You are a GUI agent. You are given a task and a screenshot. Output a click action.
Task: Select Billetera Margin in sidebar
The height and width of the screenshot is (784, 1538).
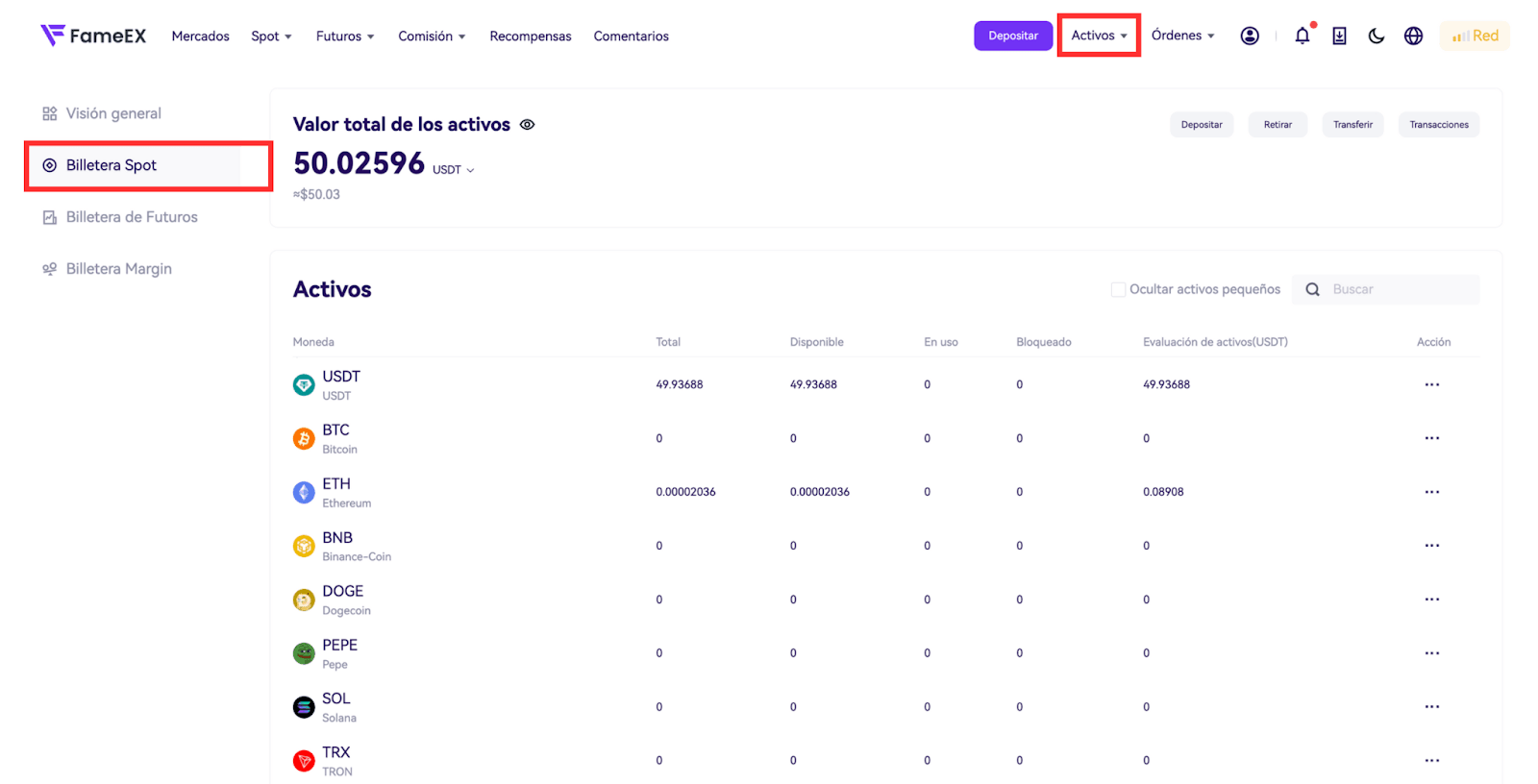click(x=107, y=269)
